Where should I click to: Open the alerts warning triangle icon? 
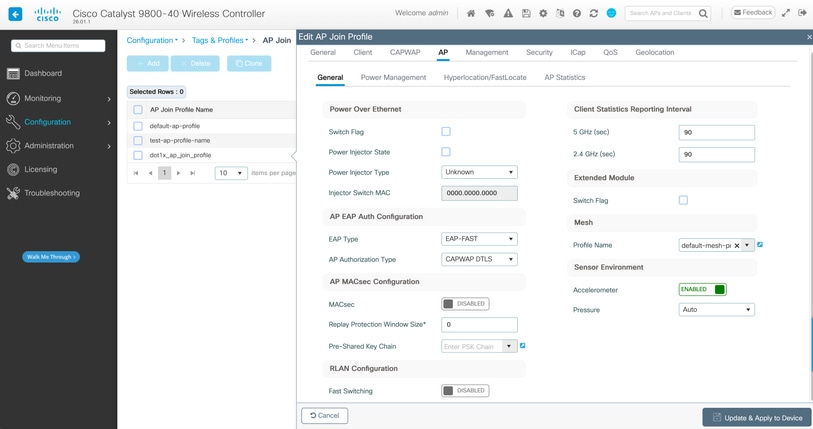[x=508, y=13]
